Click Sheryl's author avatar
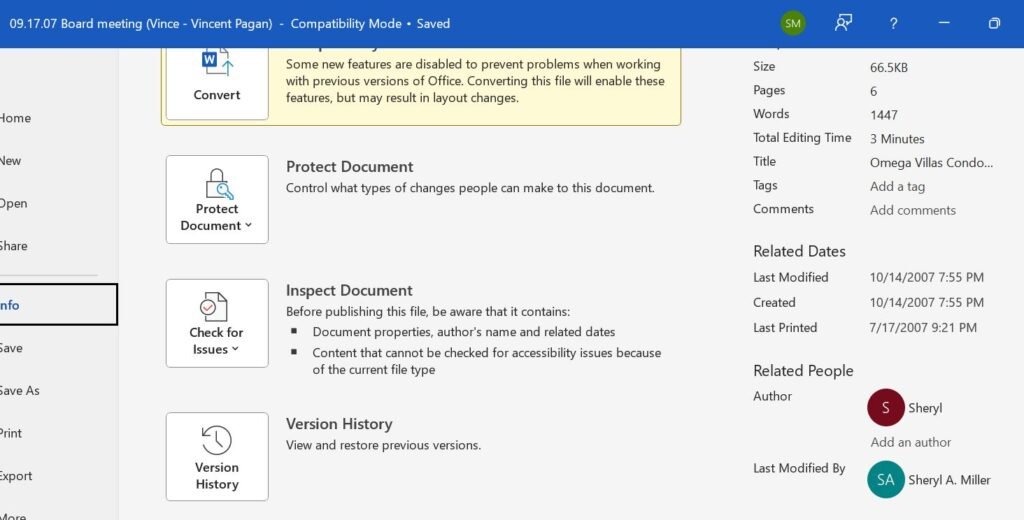 tap(886, 408)
